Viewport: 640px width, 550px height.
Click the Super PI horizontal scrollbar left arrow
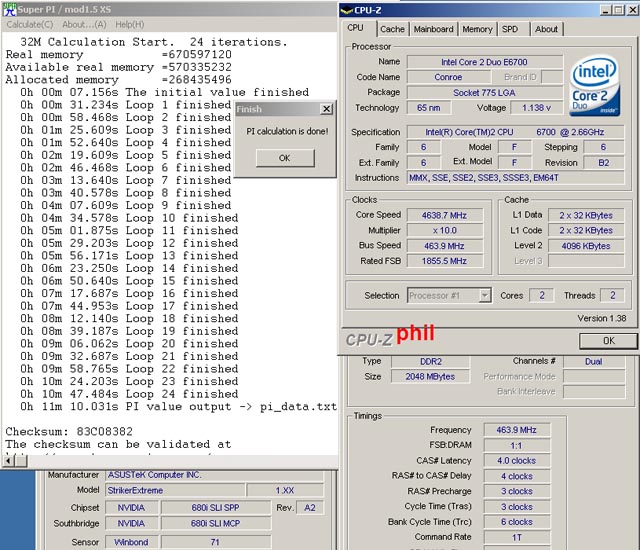(8, 461)
